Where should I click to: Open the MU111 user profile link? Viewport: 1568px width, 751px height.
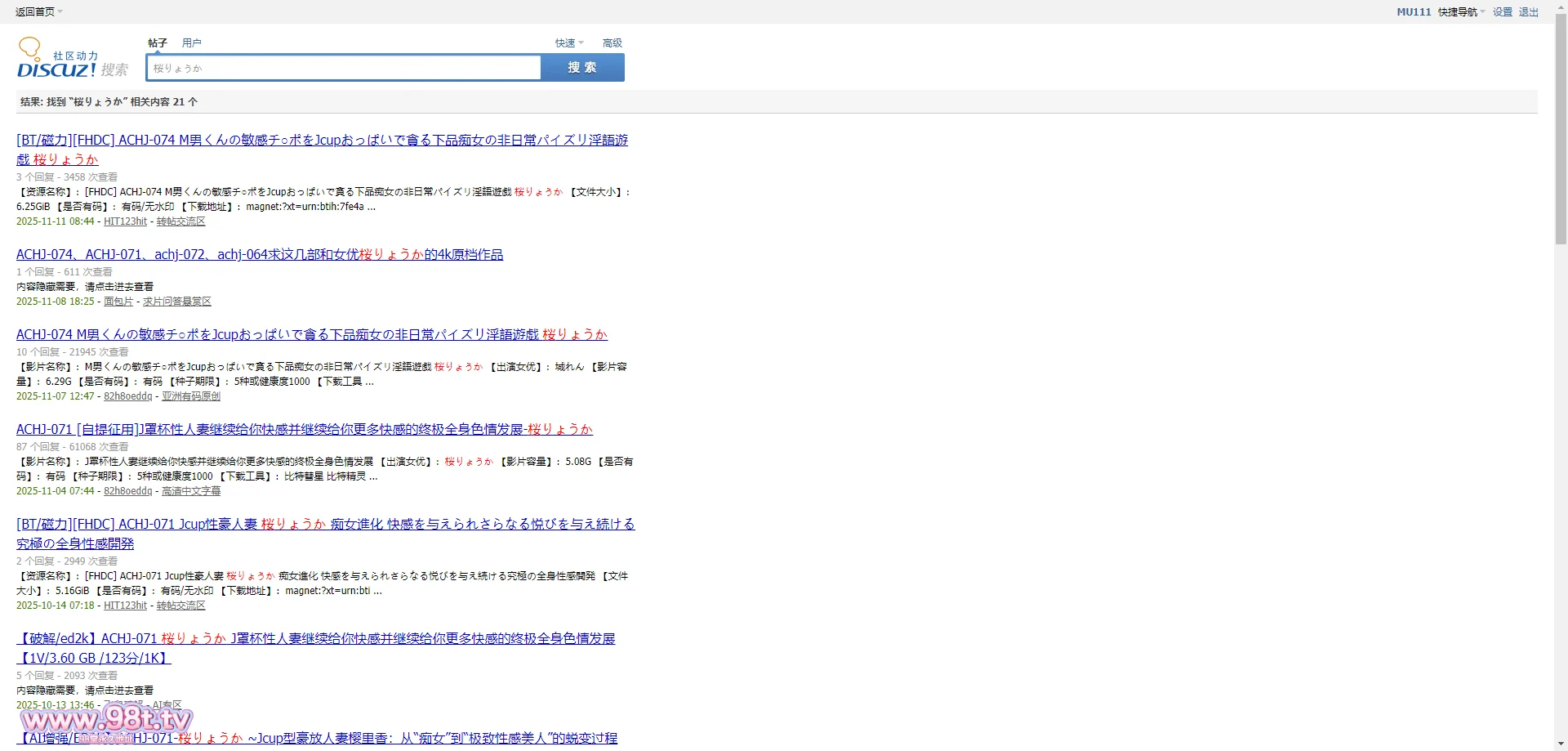[x=1413, y=11]
